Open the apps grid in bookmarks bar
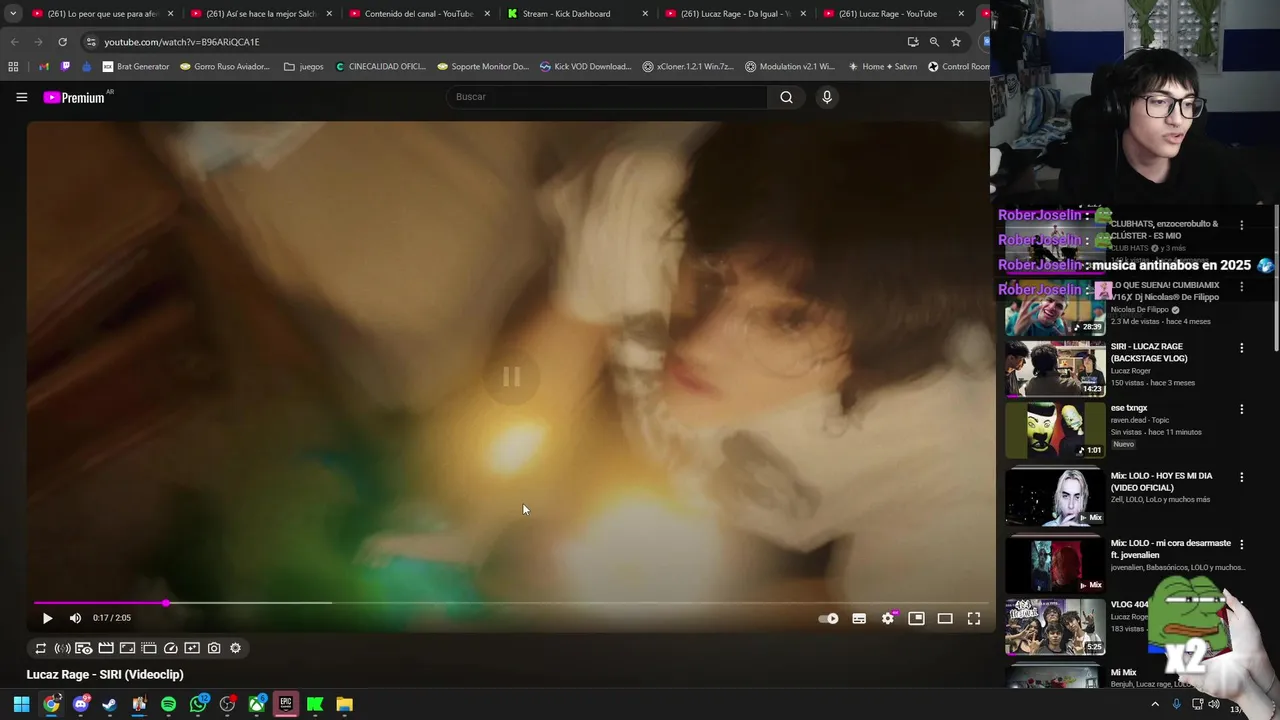1280x720 pixels. [x=13, y=67]
